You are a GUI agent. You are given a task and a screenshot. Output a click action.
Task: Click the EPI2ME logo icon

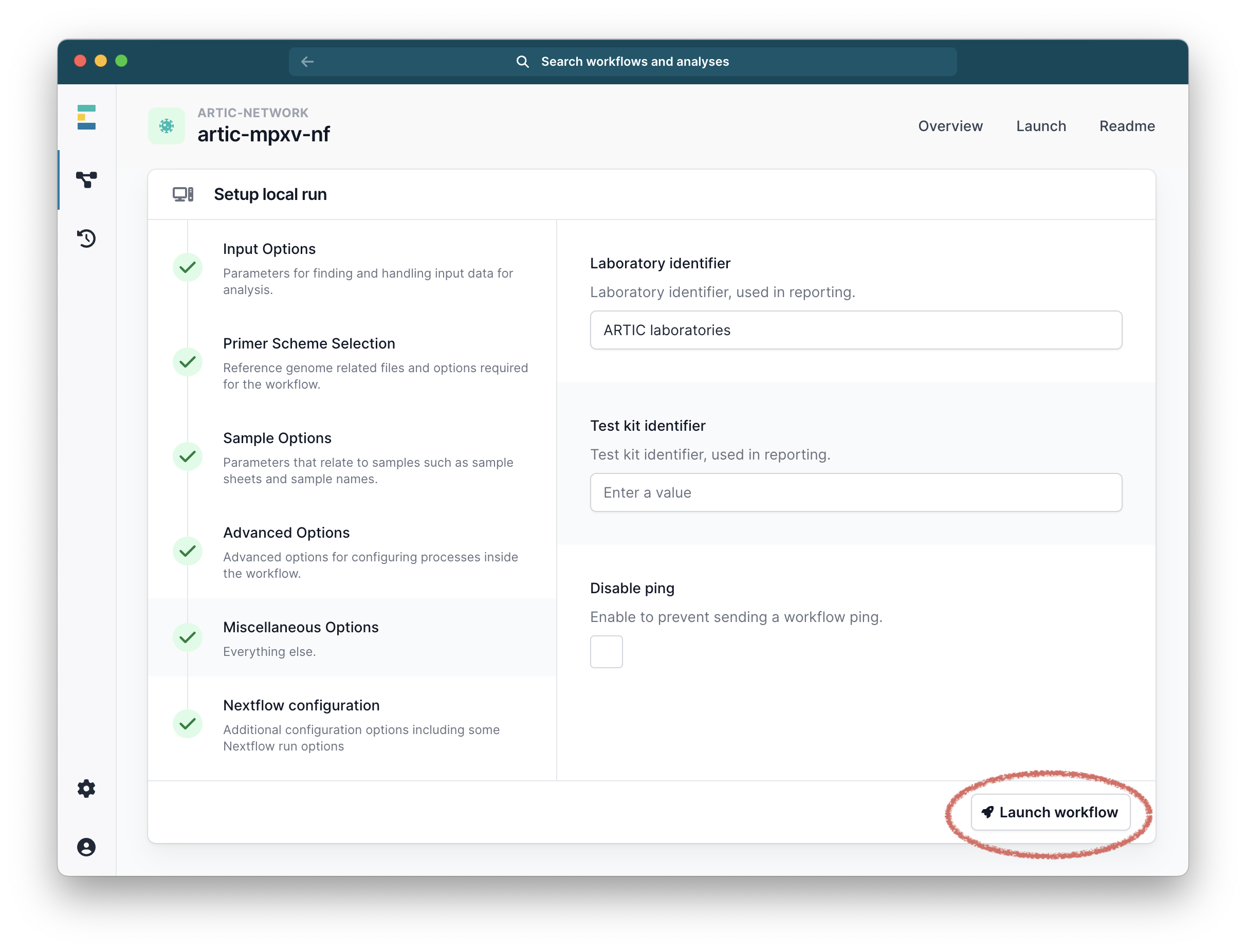click(x=86, y=117)
